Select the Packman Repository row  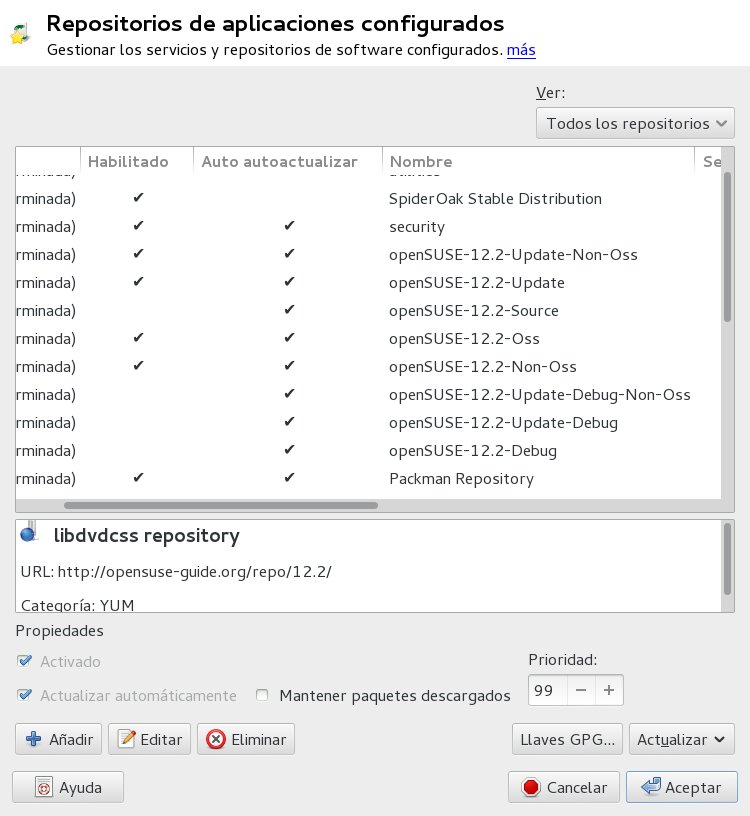pyautogui.click(x=368, y=478)
